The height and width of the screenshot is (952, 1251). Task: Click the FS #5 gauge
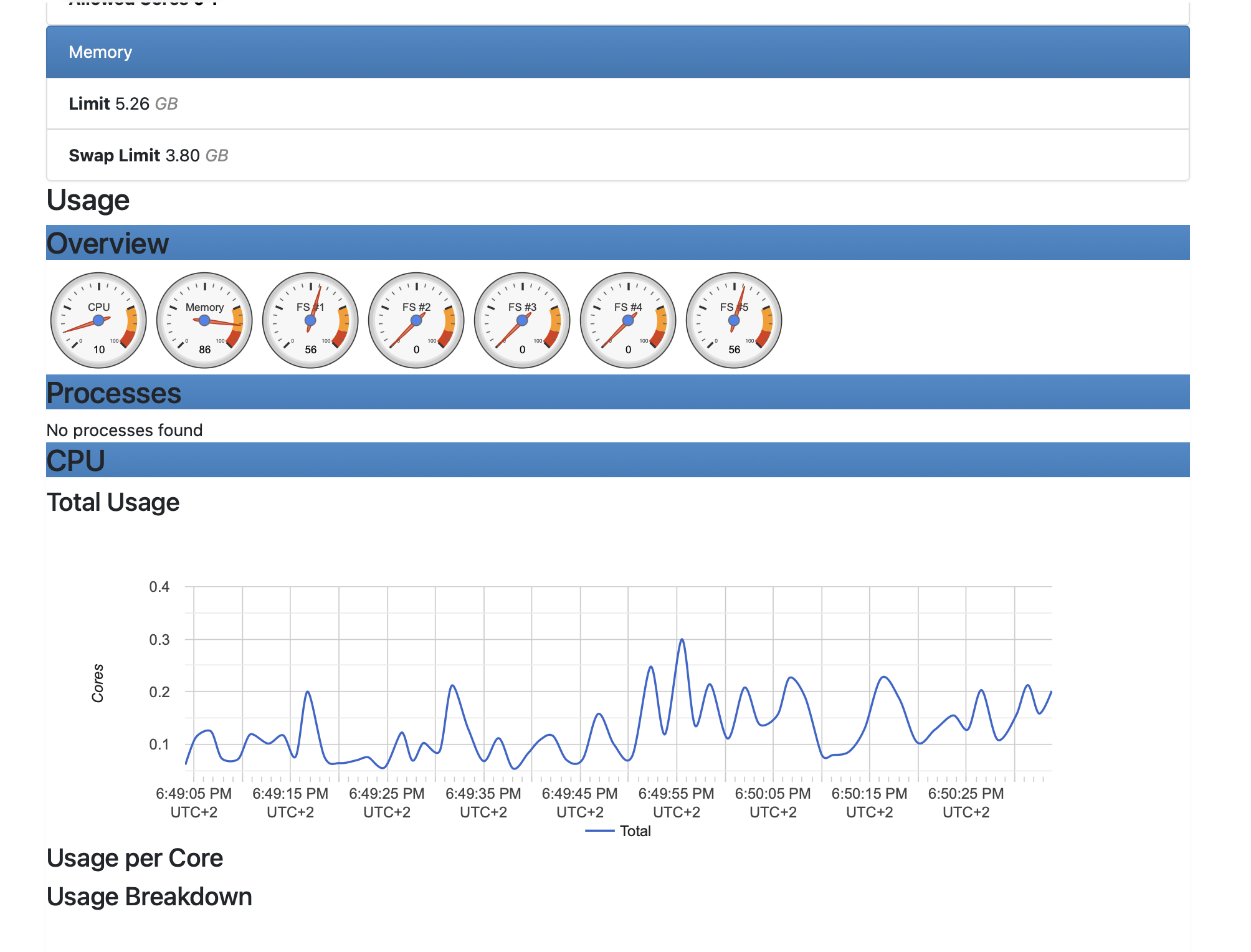734,320
